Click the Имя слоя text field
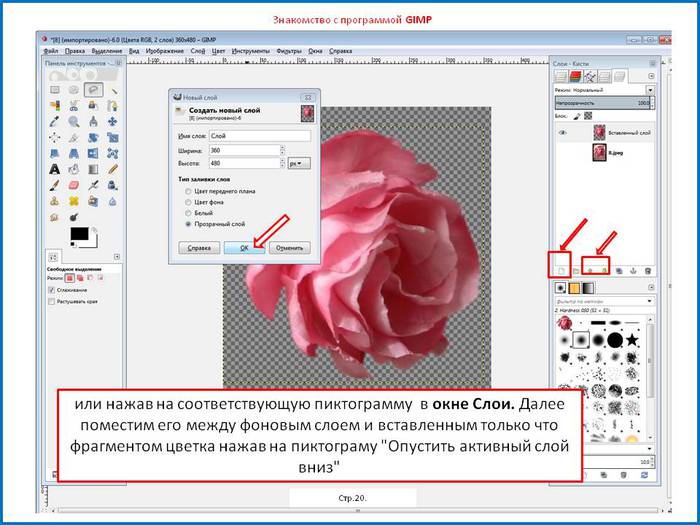The height and width of the screenshot is (525, 700). [260, 136]
